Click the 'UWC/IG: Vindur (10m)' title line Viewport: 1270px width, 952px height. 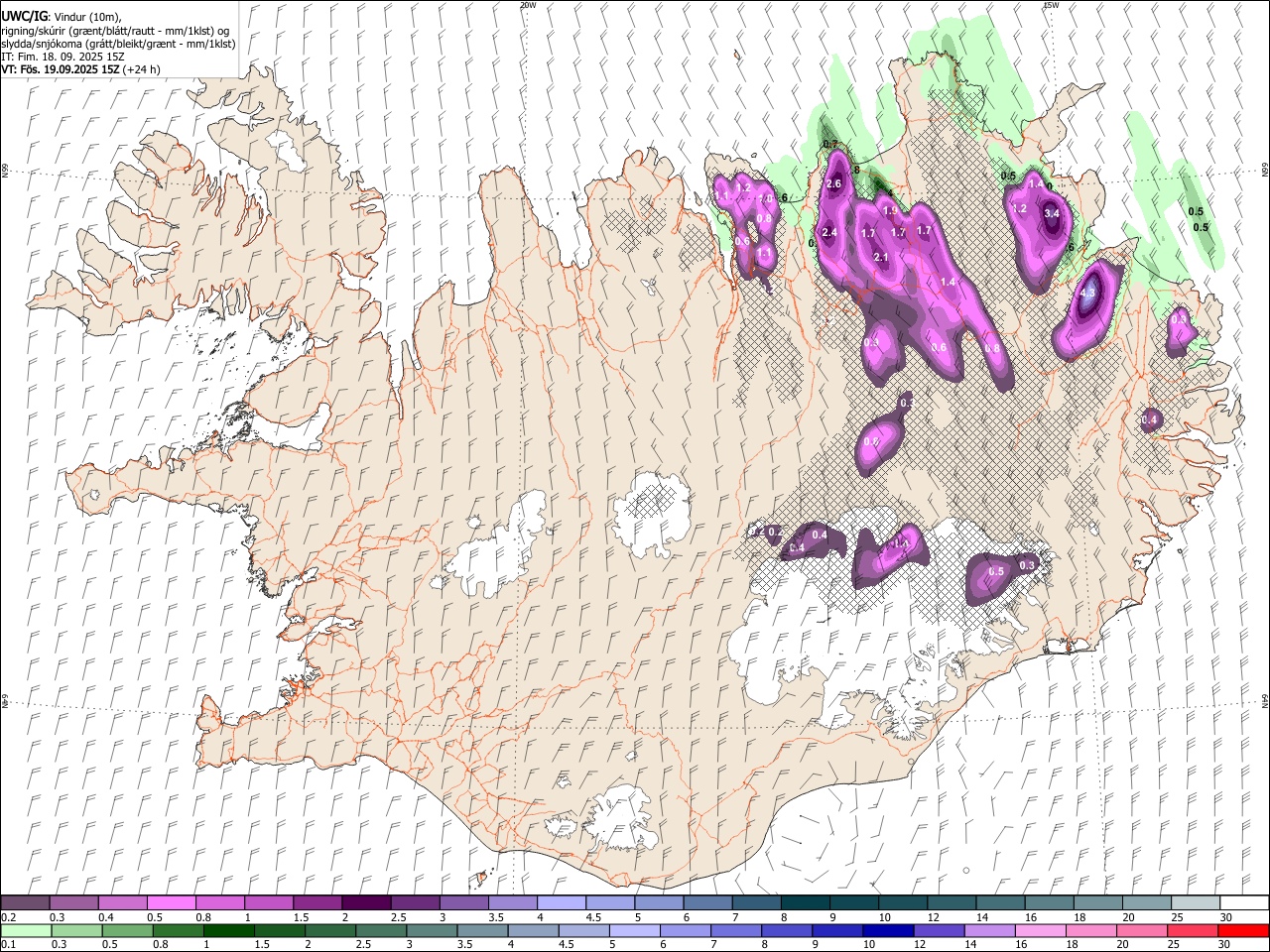coord(62,16)
